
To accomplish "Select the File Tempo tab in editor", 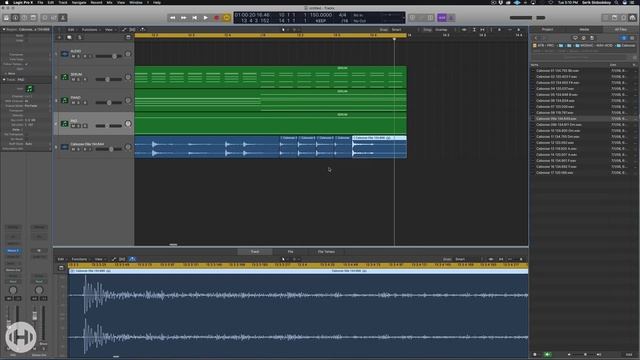I will click(326, 252).
